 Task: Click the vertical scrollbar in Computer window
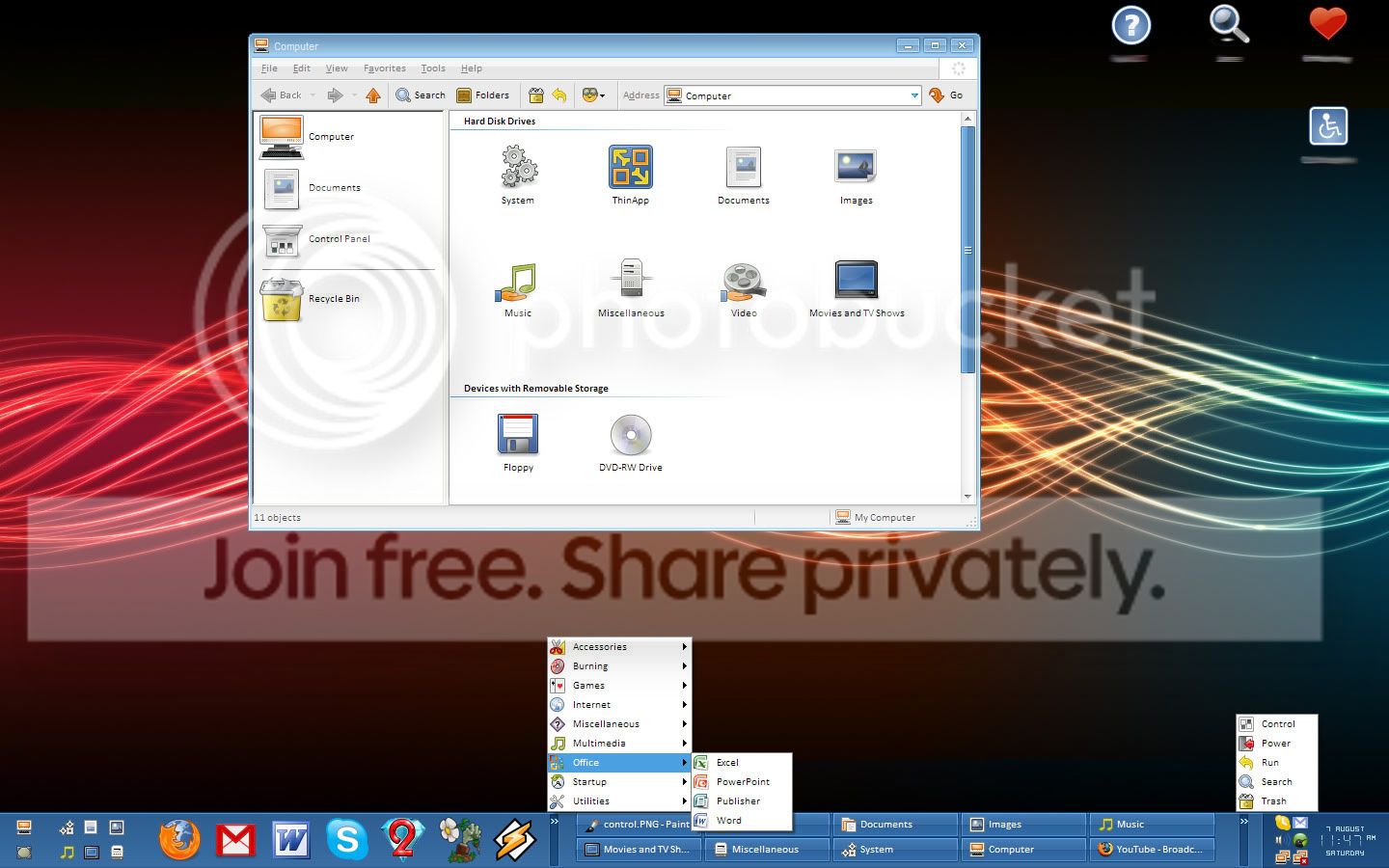click(967, 250)
